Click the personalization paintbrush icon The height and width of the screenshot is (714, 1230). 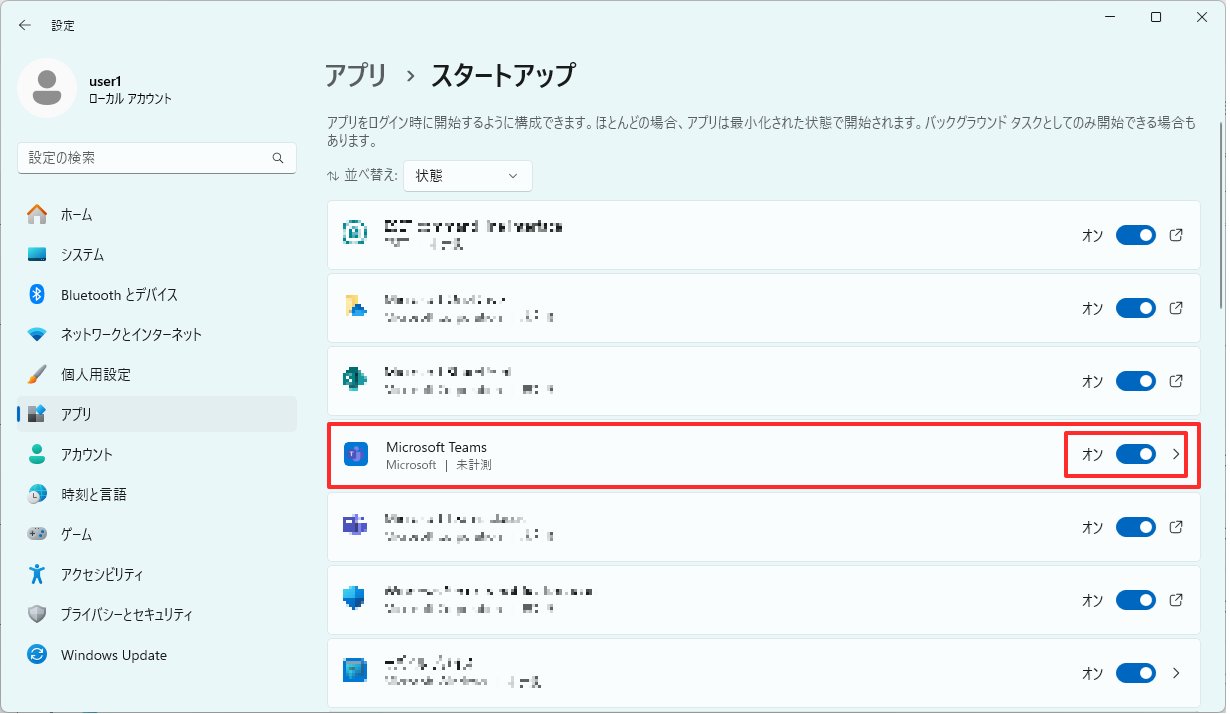click(x=37, y=374)
